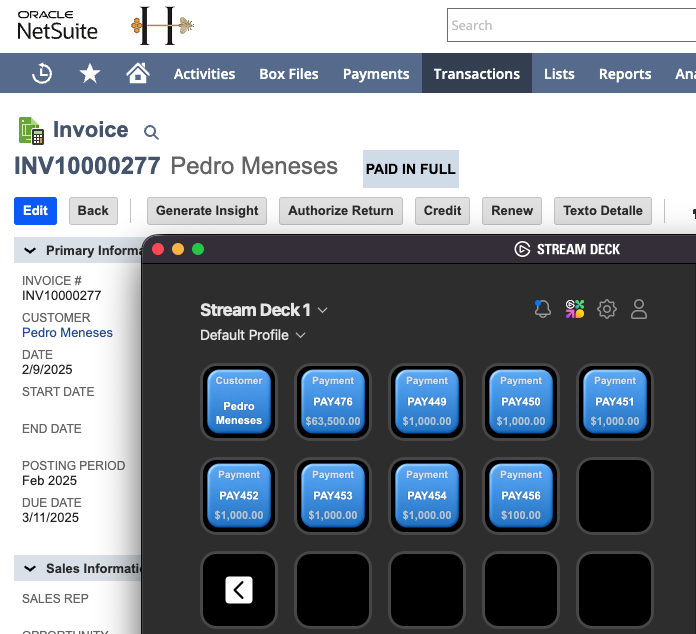Screen dimensions: 696x634
Task: Select the PAY449 payment key
Action: pyautogui.click(x=427, y=401)
